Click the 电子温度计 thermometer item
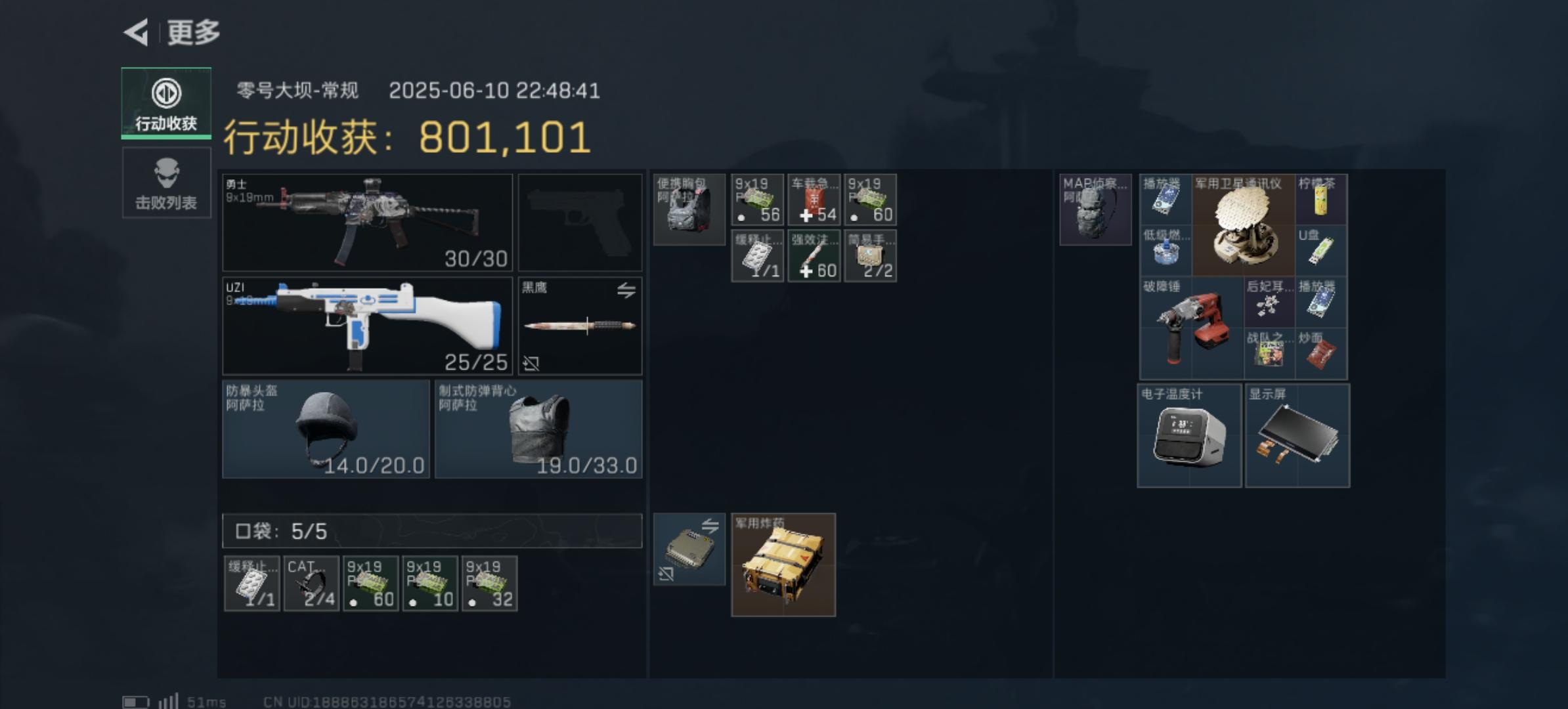This screenshot has width=1568, height=709. pyautogui.click(x=1189, y=436)
